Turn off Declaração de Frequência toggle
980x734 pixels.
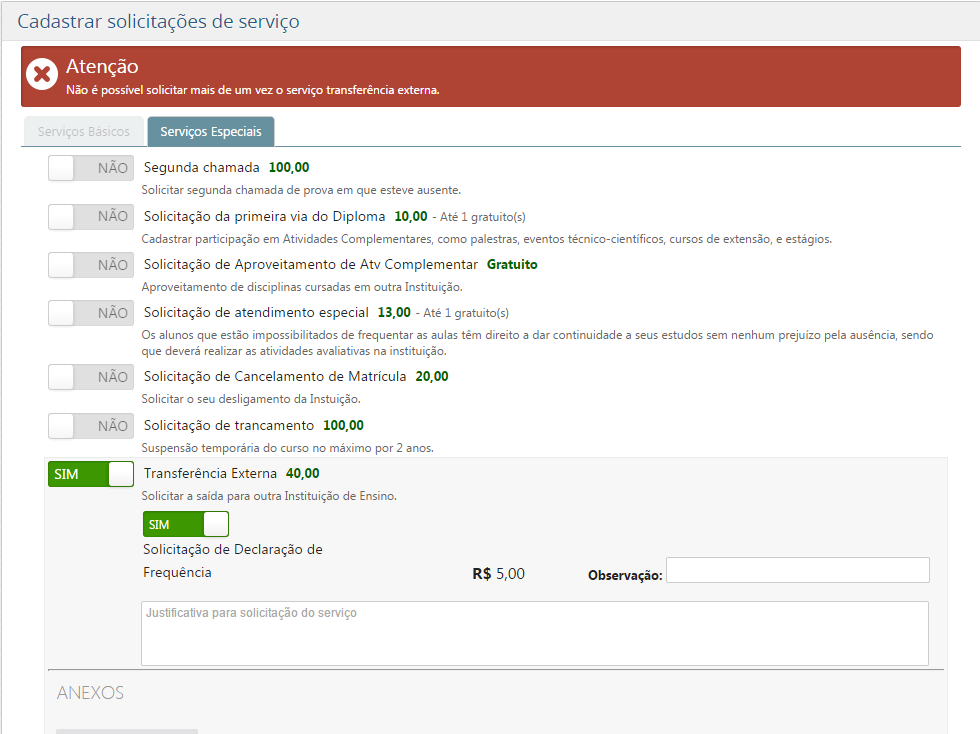coord(186,524)
